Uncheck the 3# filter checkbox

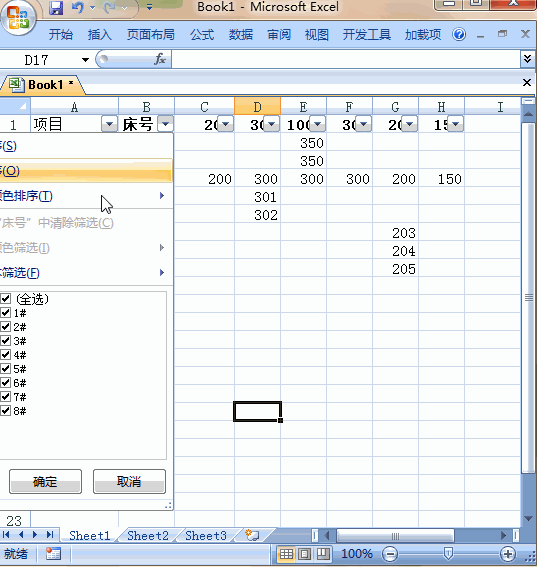5,341
